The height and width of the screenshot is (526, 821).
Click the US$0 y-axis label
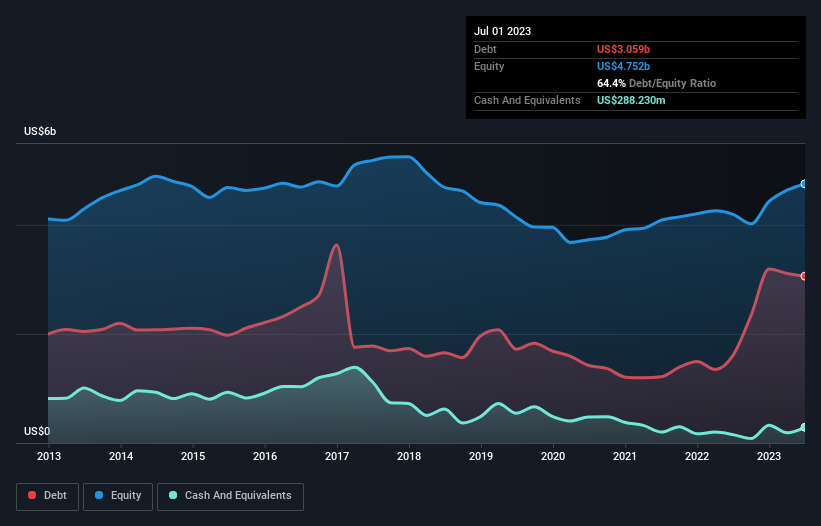tap(37, 431)
